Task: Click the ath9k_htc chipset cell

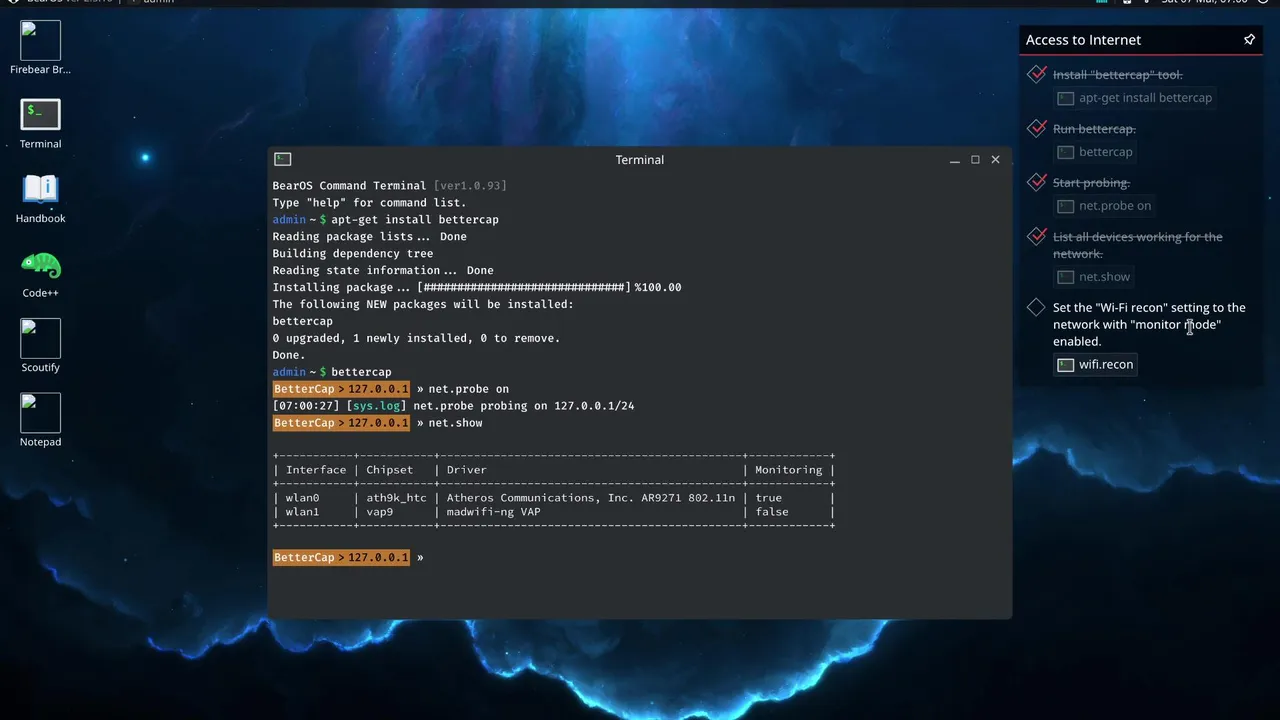Action: pos(396,498)
